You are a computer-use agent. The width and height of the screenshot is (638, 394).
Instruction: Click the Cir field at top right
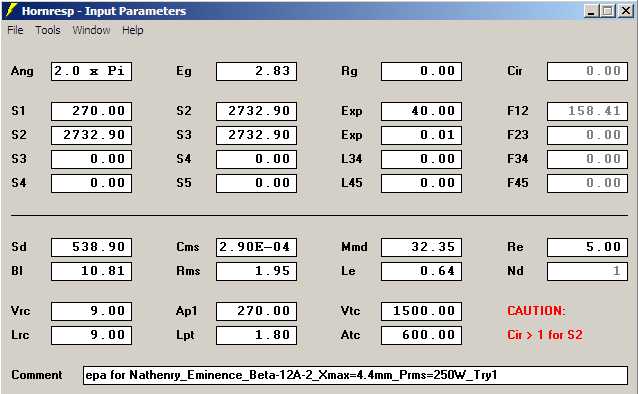tap(588, 71)
